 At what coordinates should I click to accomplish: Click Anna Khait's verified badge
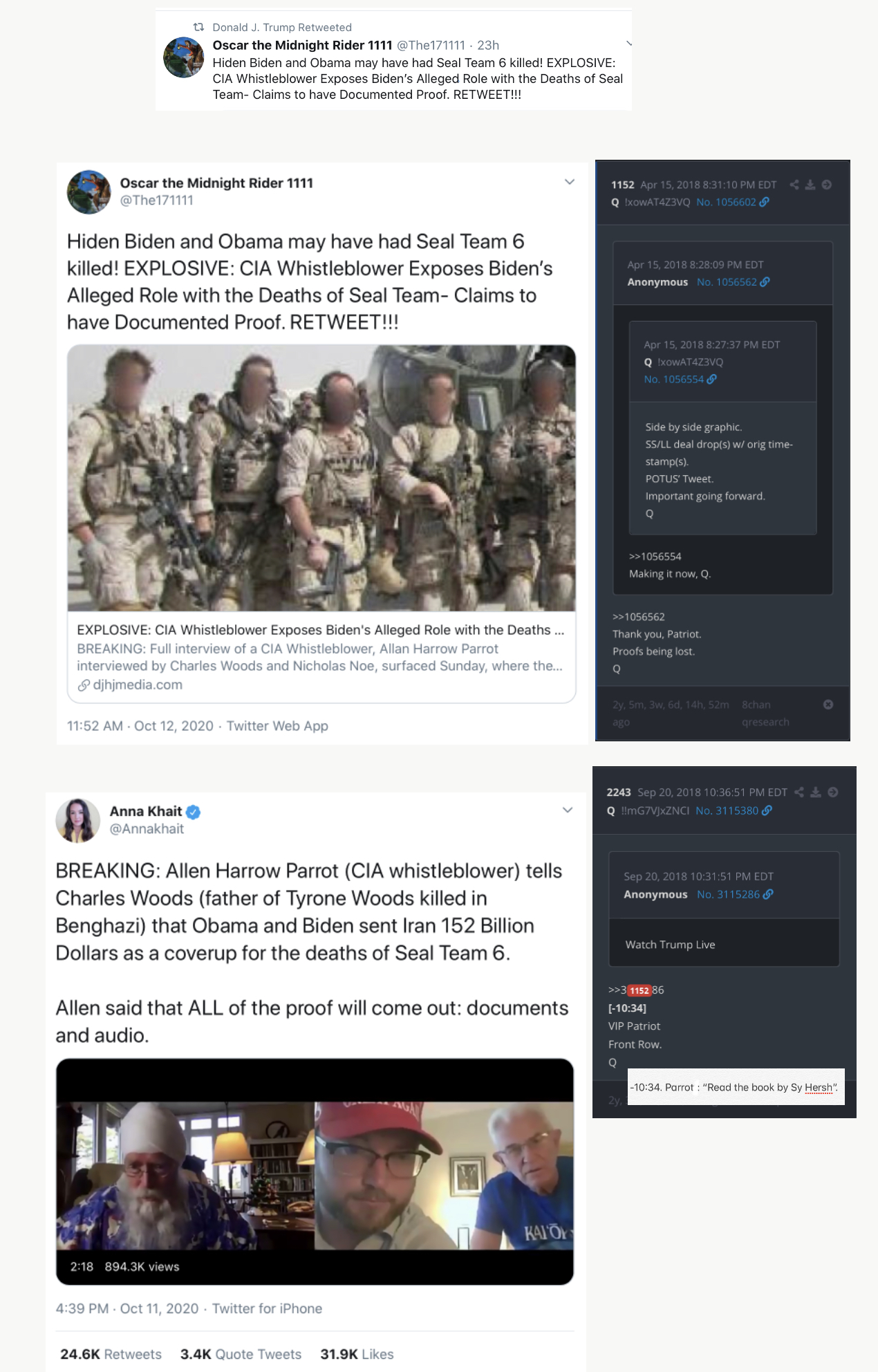coord(194,812)
